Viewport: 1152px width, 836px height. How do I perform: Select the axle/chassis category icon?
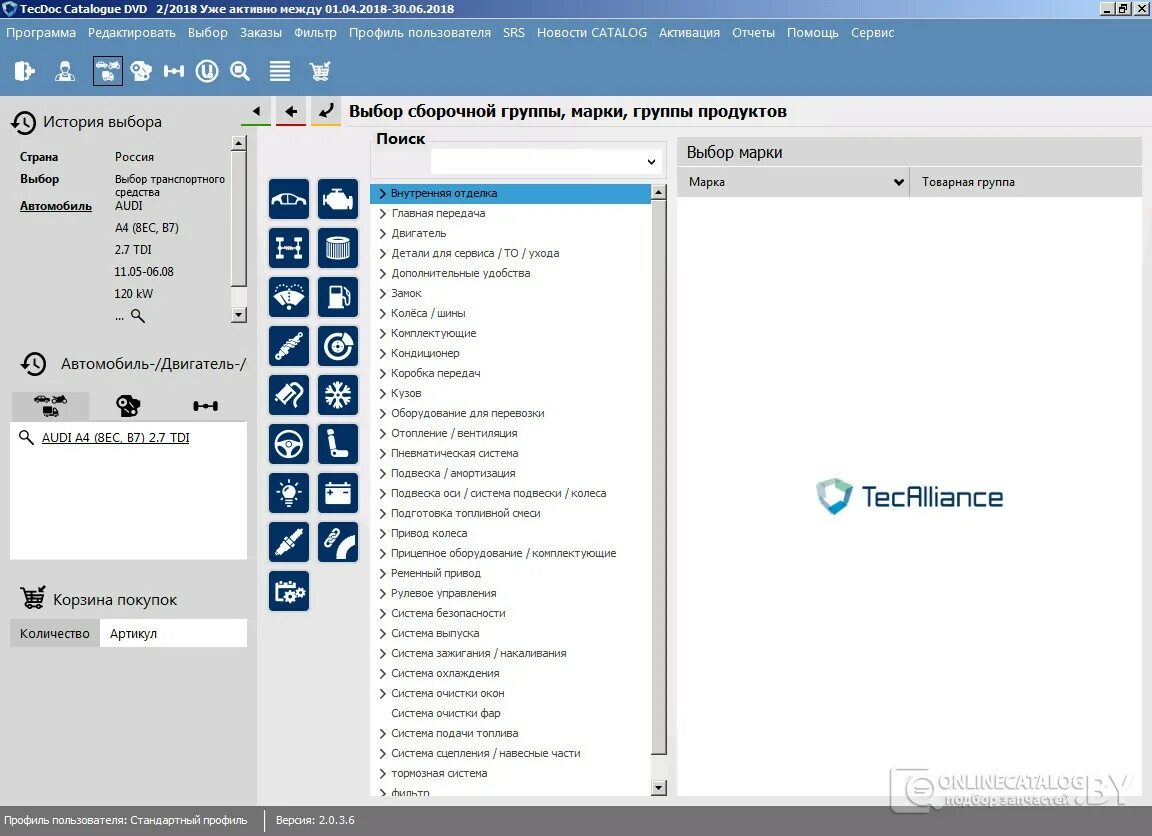[x=289, y=248]
